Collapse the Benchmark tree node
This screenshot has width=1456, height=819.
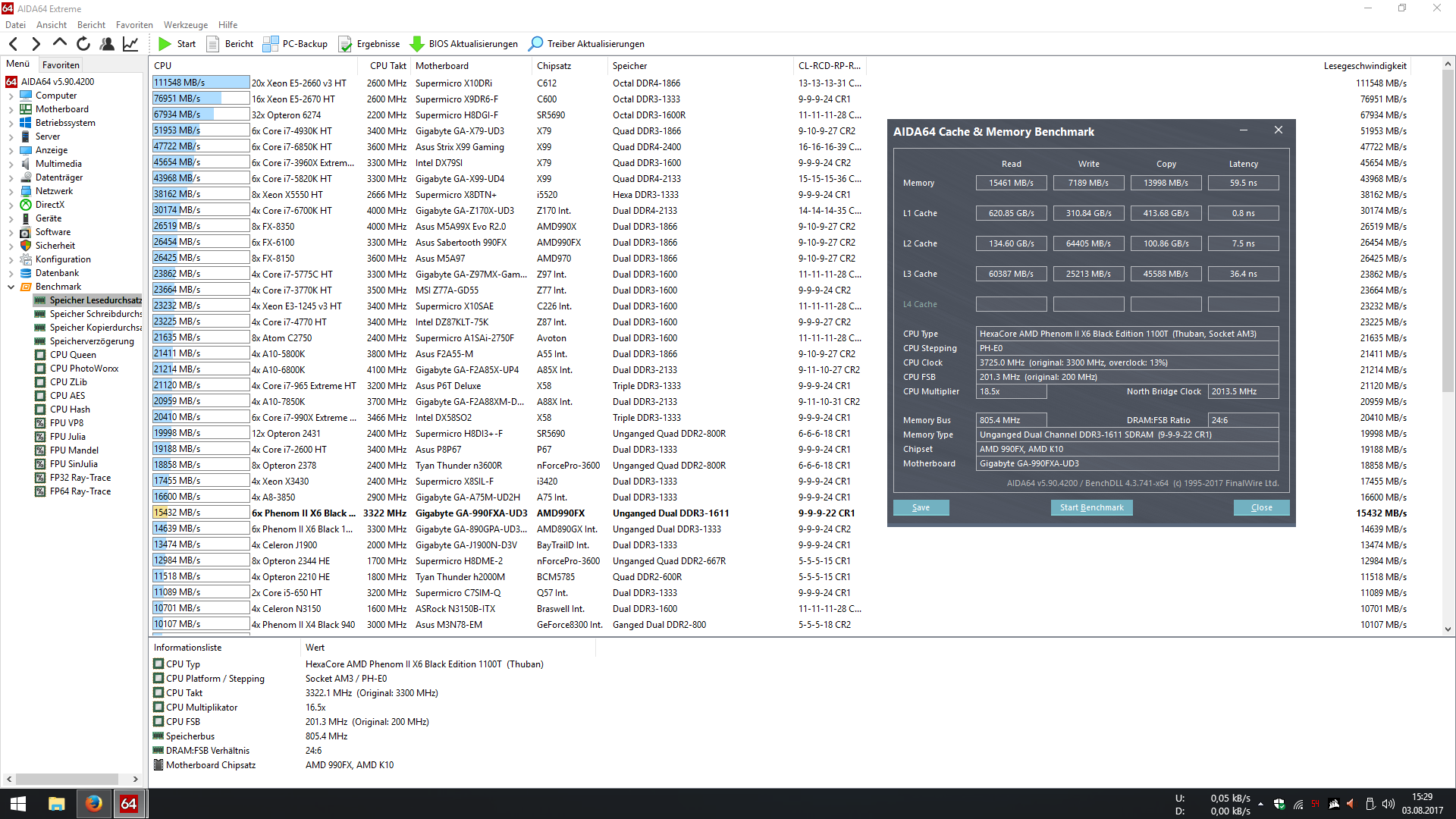(11, 287)
